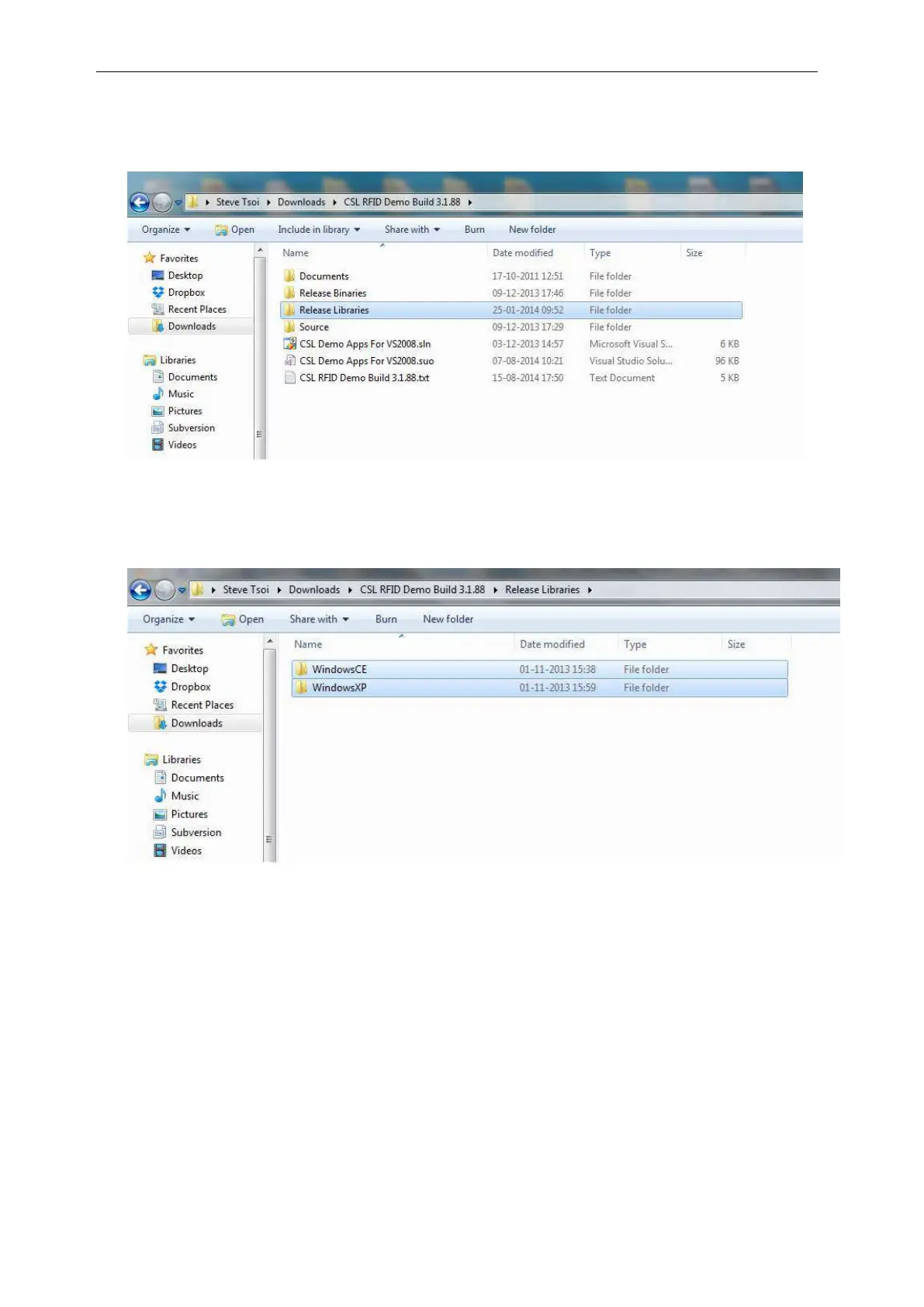Click Videos in top window sidebar
Viewport: 924px width, 1307px height.
(175, 445)
